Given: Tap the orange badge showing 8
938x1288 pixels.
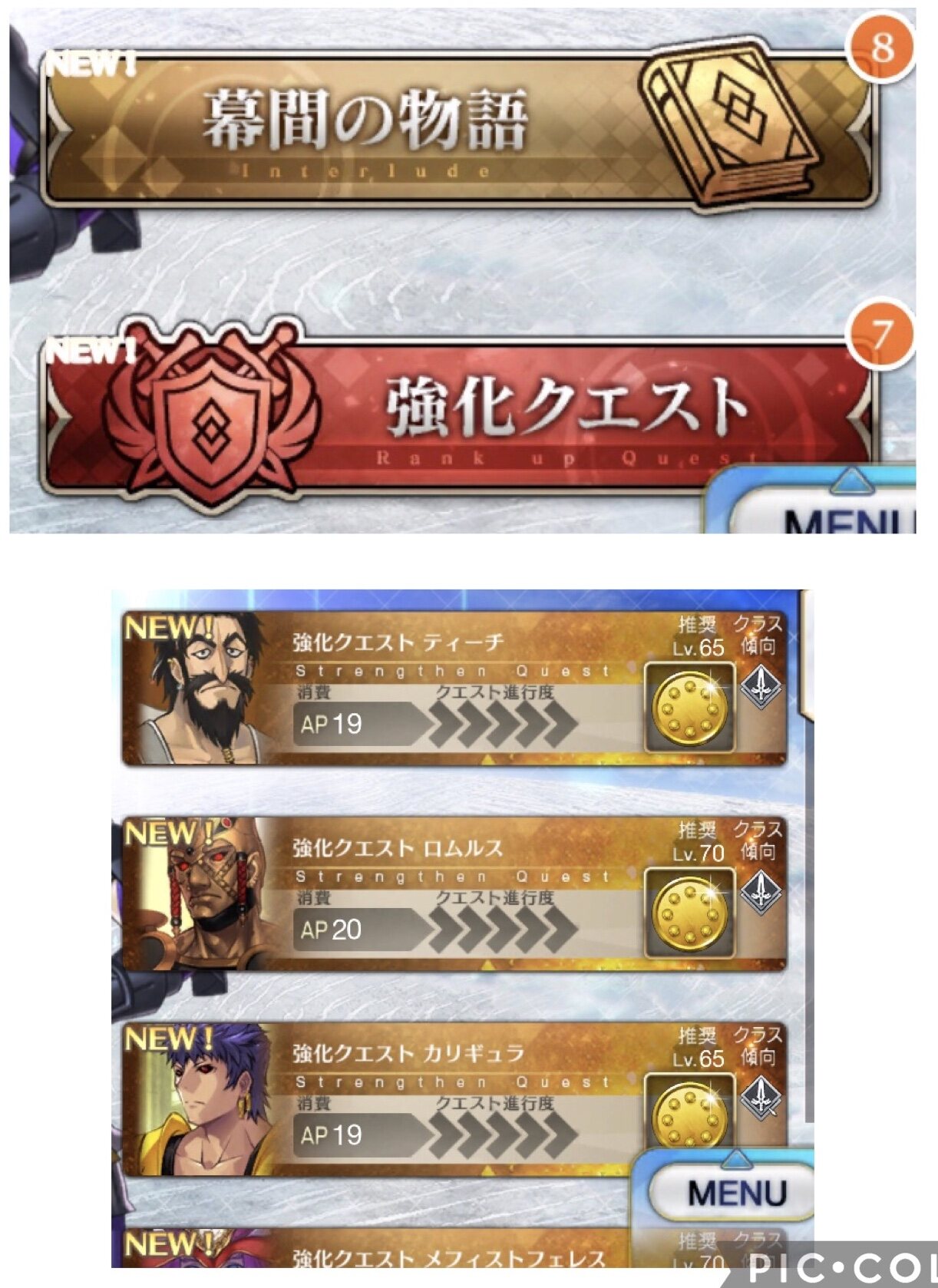Looking at the screenshot, I should [881, 48].
